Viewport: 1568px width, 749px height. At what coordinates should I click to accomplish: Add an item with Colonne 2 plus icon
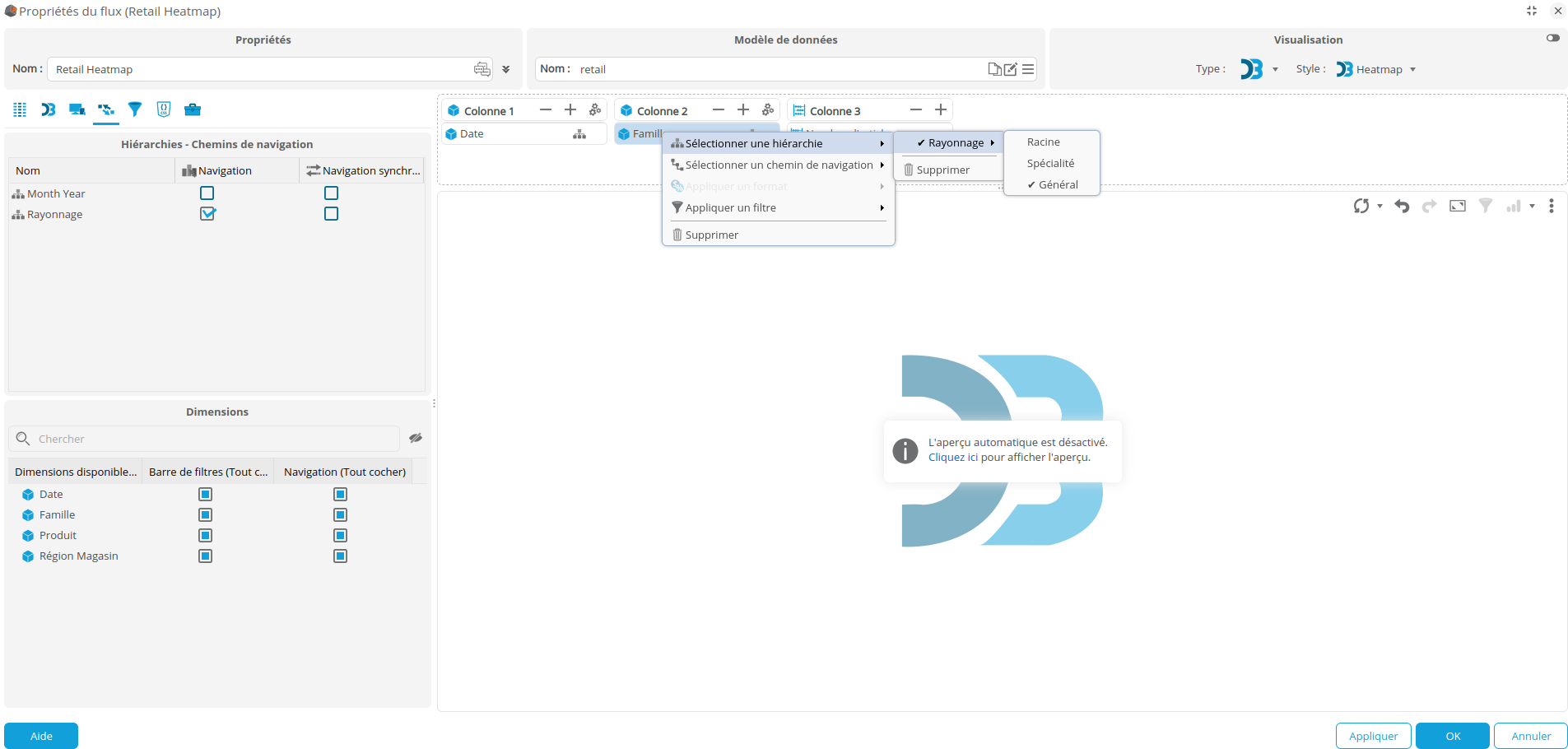(x=743, y=110)
